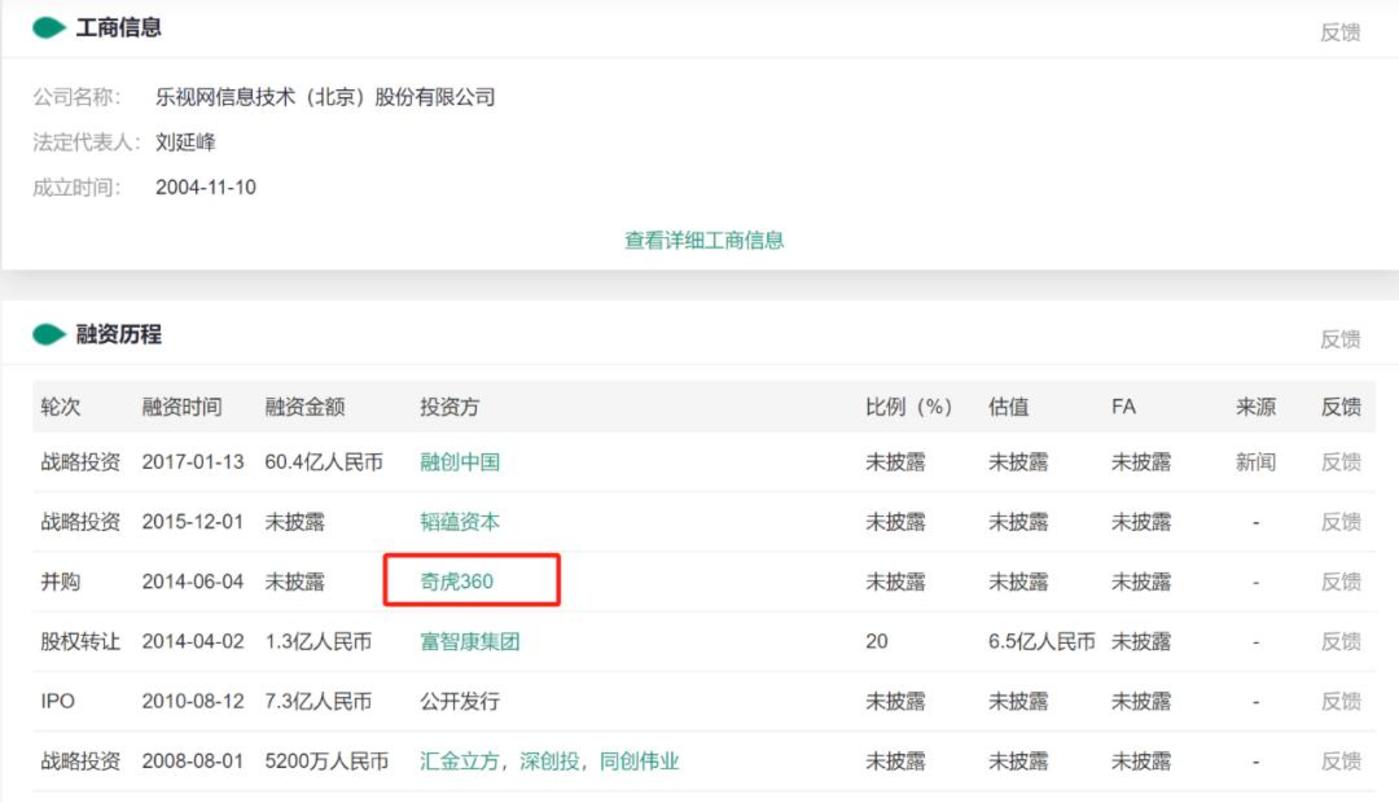
Task: Click 估值 column header
Action: (1008, 407)
